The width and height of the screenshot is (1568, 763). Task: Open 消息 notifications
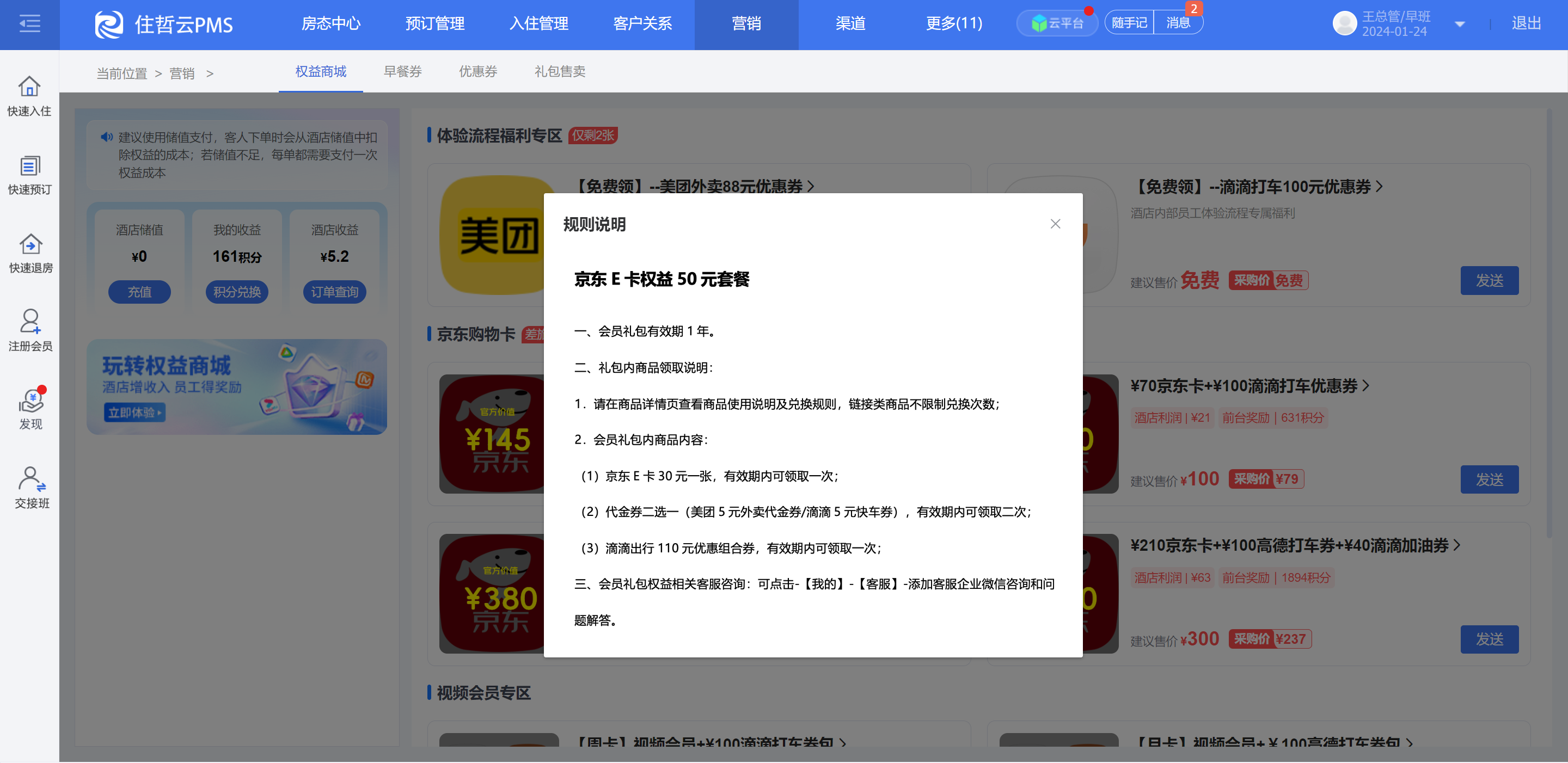[x=1178, y=23]
